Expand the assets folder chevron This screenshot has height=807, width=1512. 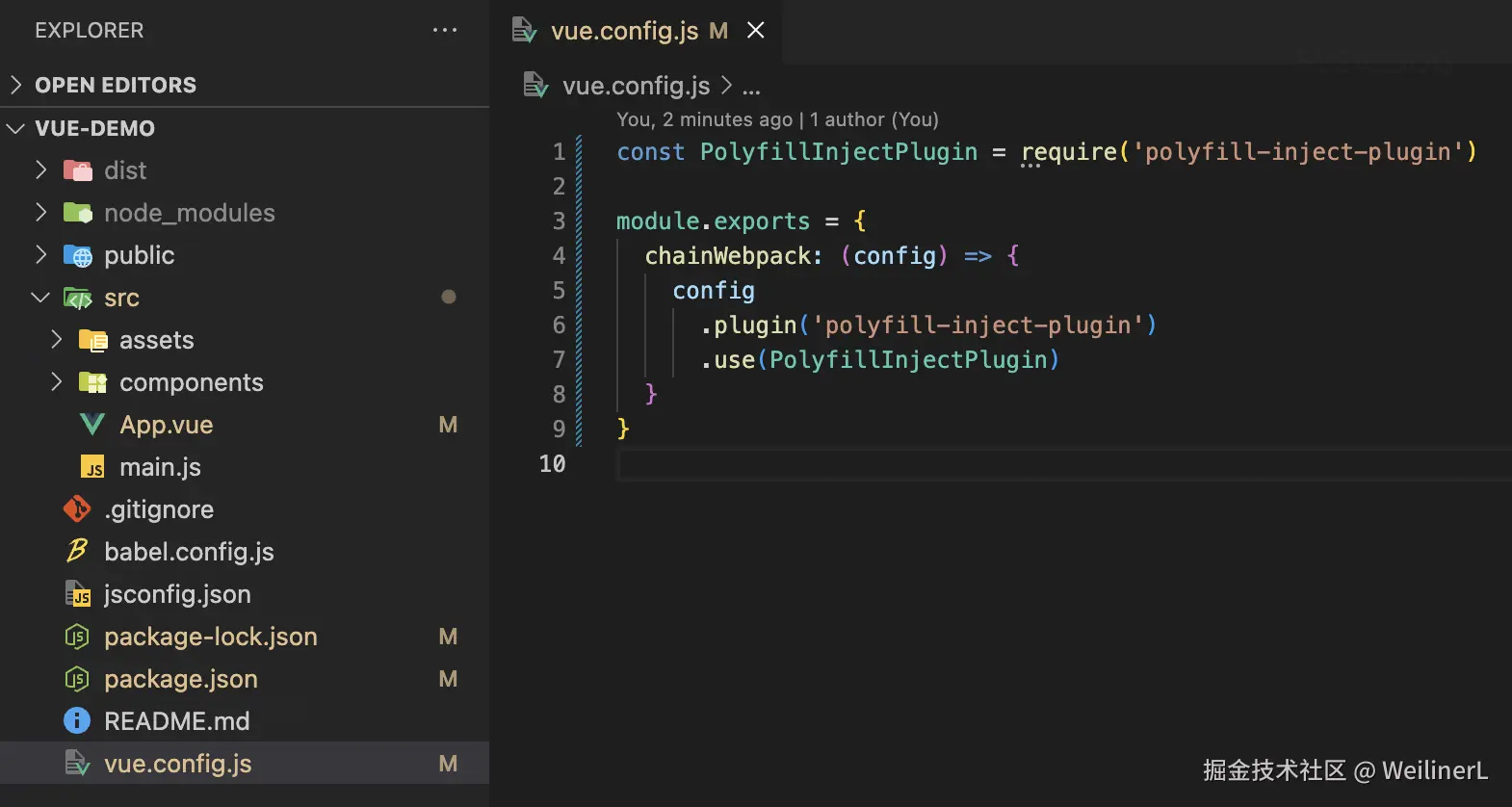click(x=57, y=339)
